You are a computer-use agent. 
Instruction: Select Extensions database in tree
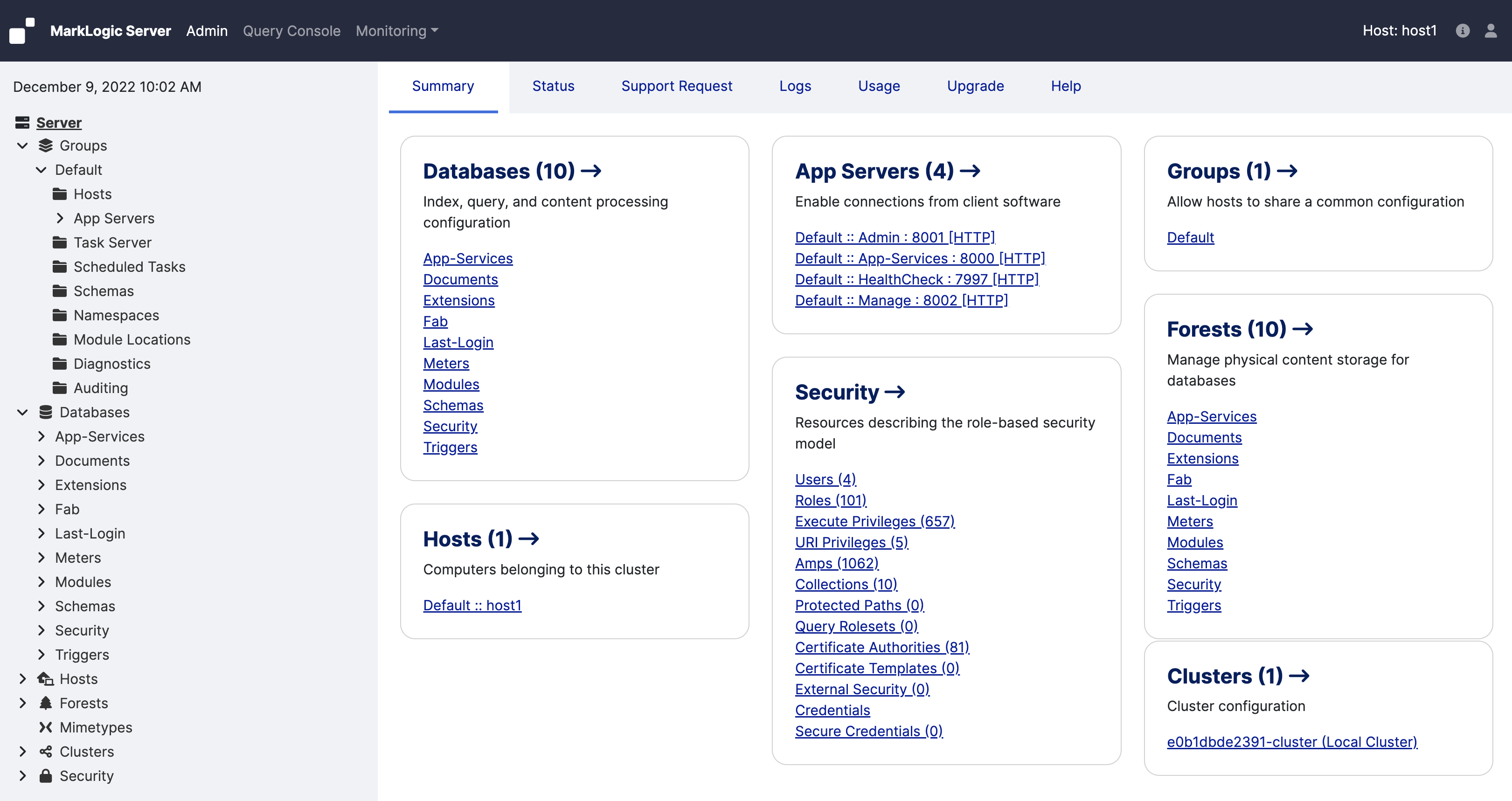91,485
